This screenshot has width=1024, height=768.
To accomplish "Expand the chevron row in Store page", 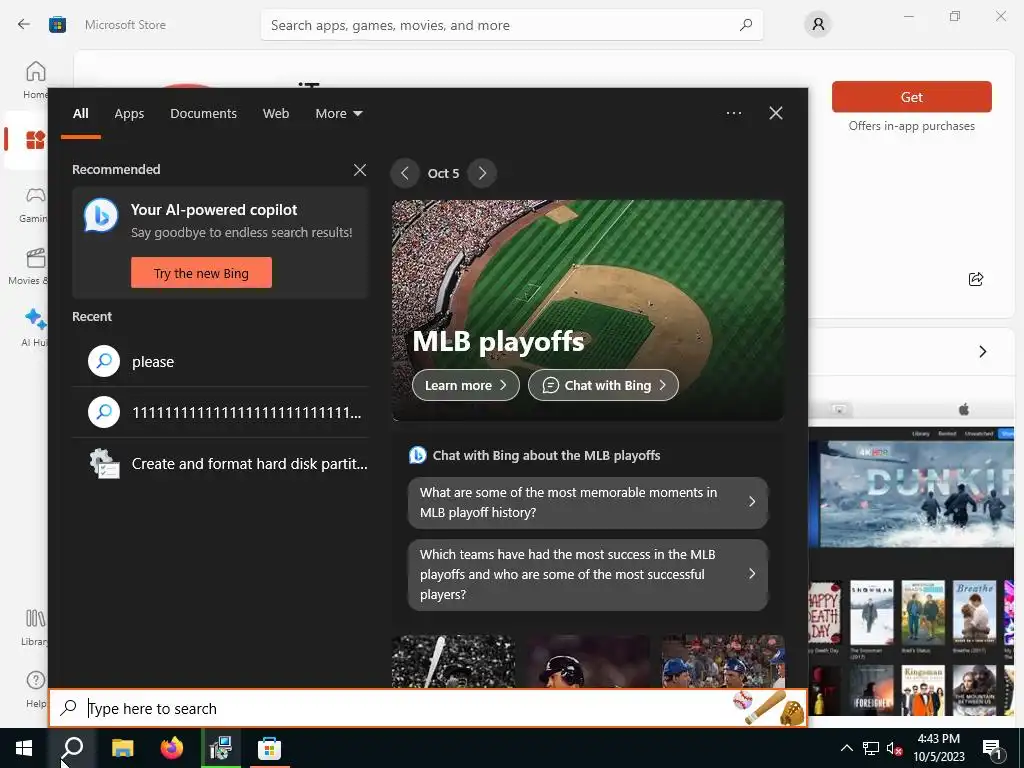I will point(982,351).
